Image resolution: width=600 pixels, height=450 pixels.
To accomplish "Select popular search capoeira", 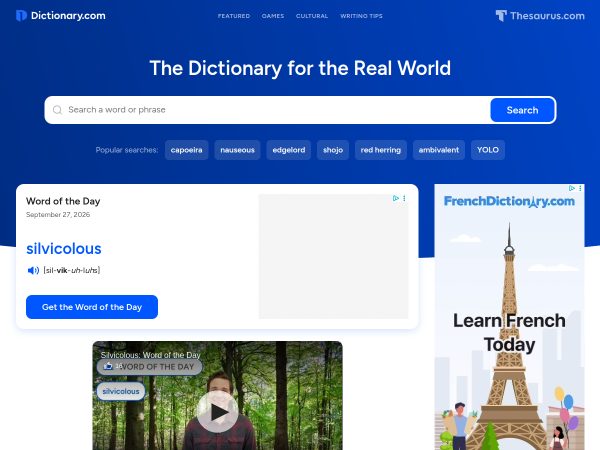I will (x=186, y=150).
